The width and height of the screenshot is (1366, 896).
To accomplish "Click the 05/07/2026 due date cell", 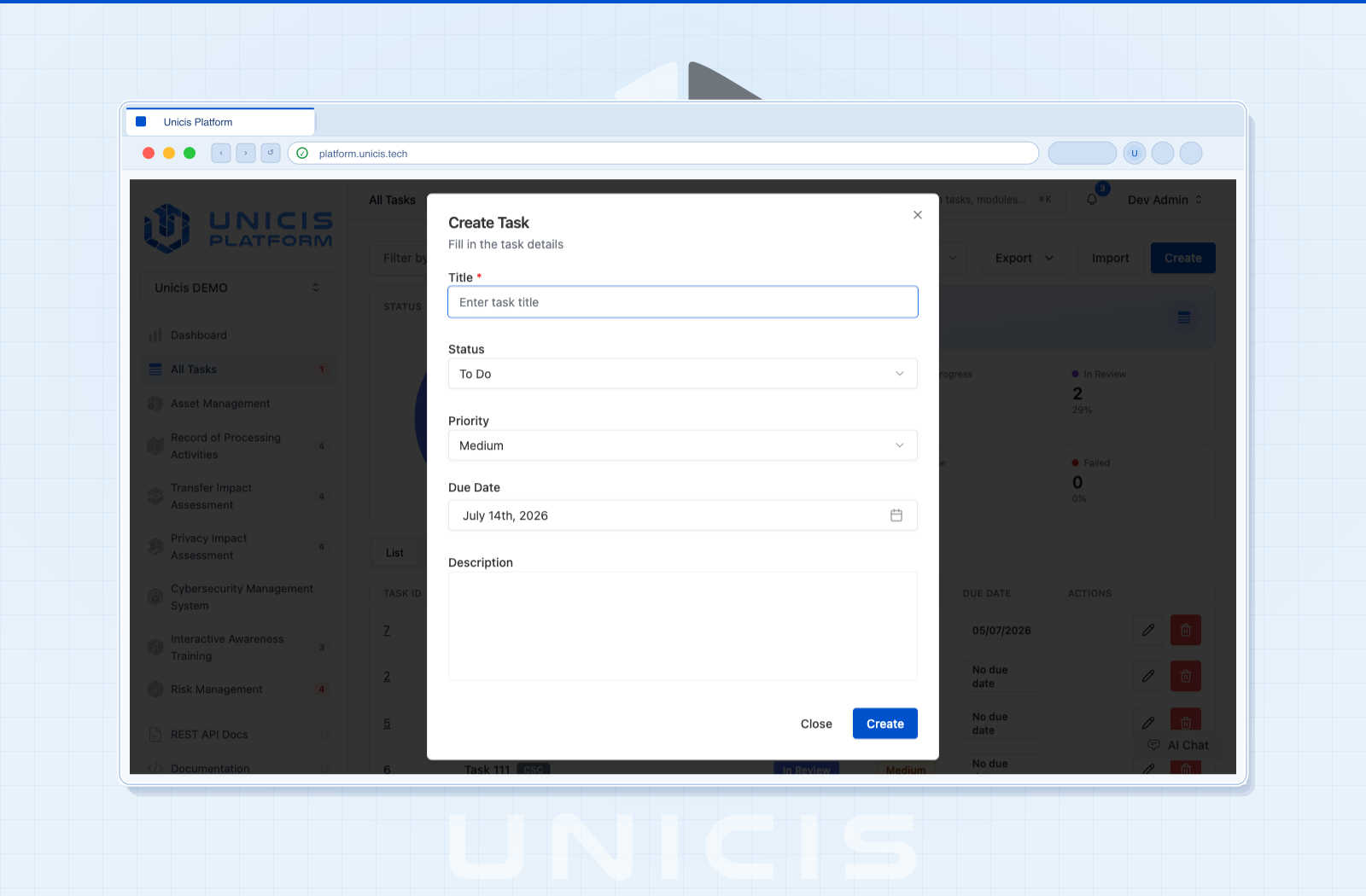I will [1001, 631].
